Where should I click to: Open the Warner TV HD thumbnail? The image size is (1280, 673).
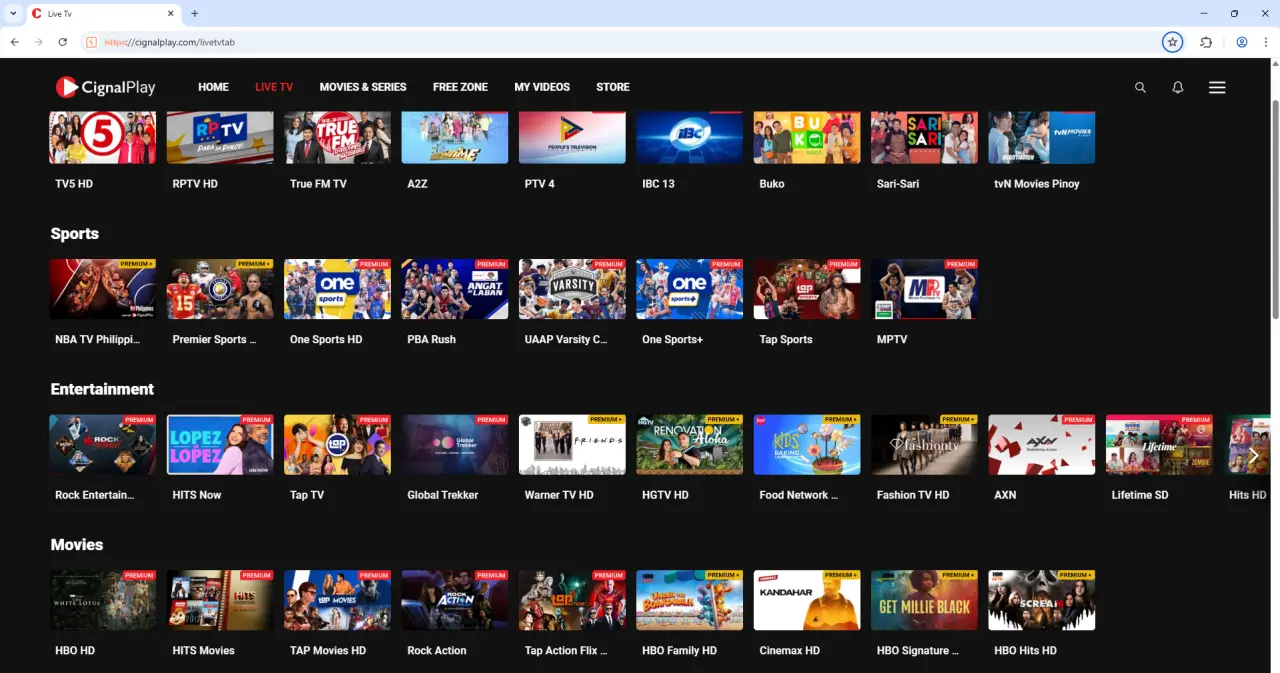572,445
